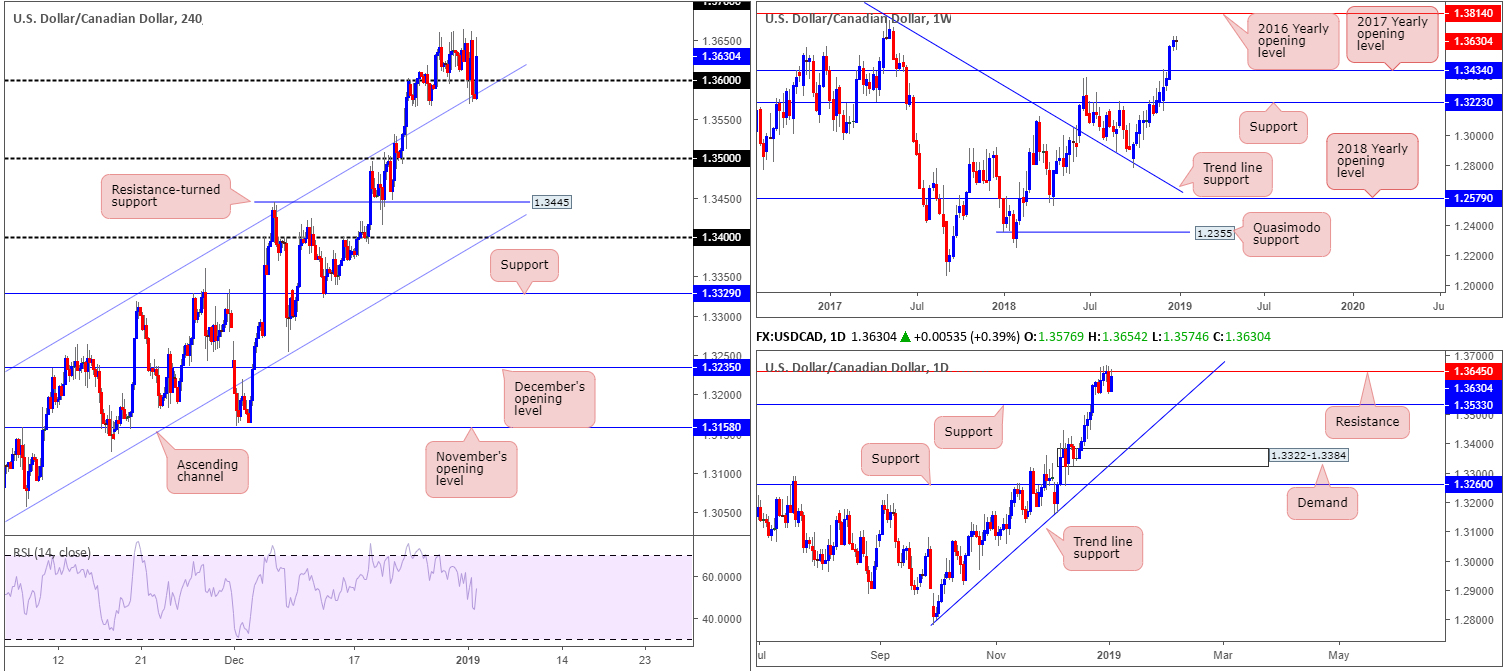Image resolution: width=1505 pixels, height=671 pixels.
Task: Click the 'FX:USDCAD, 1D' symbol header
Action: click(x=800, y=339)
